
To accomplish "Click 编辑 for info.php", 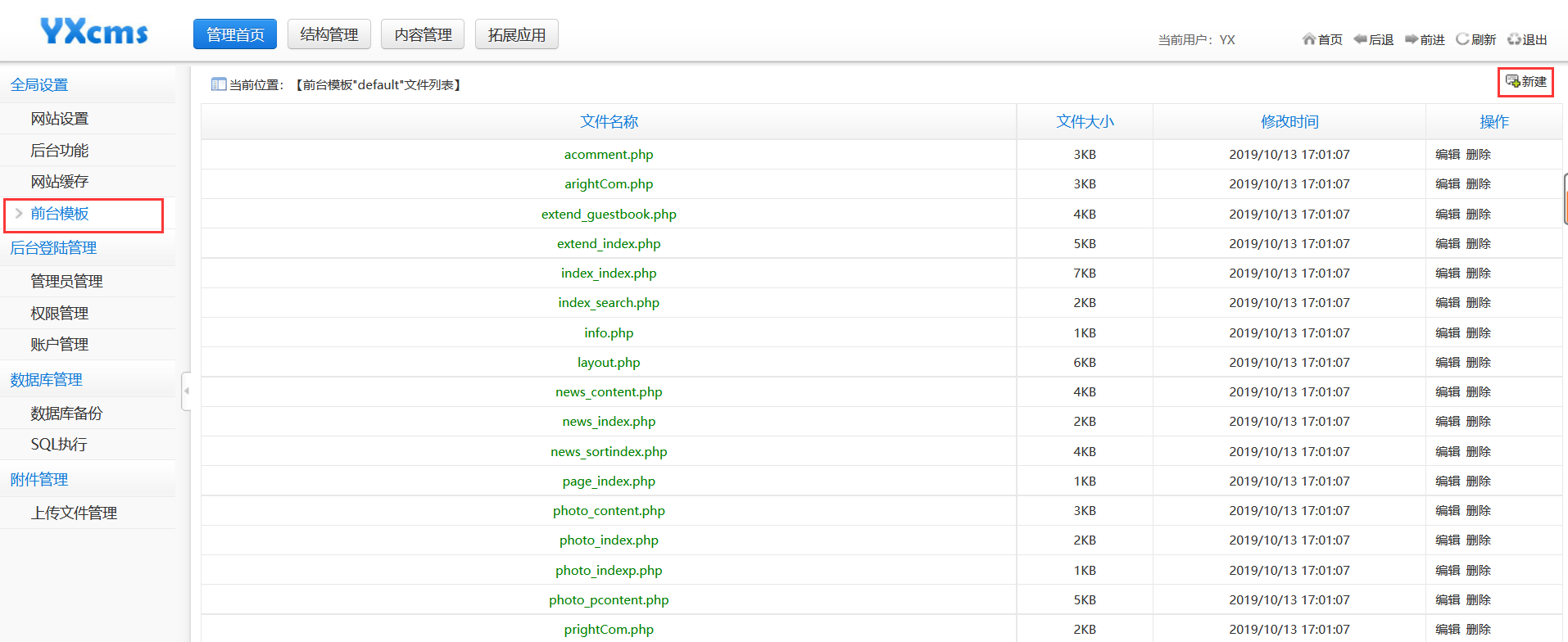I will click(x=1448, y=333).
